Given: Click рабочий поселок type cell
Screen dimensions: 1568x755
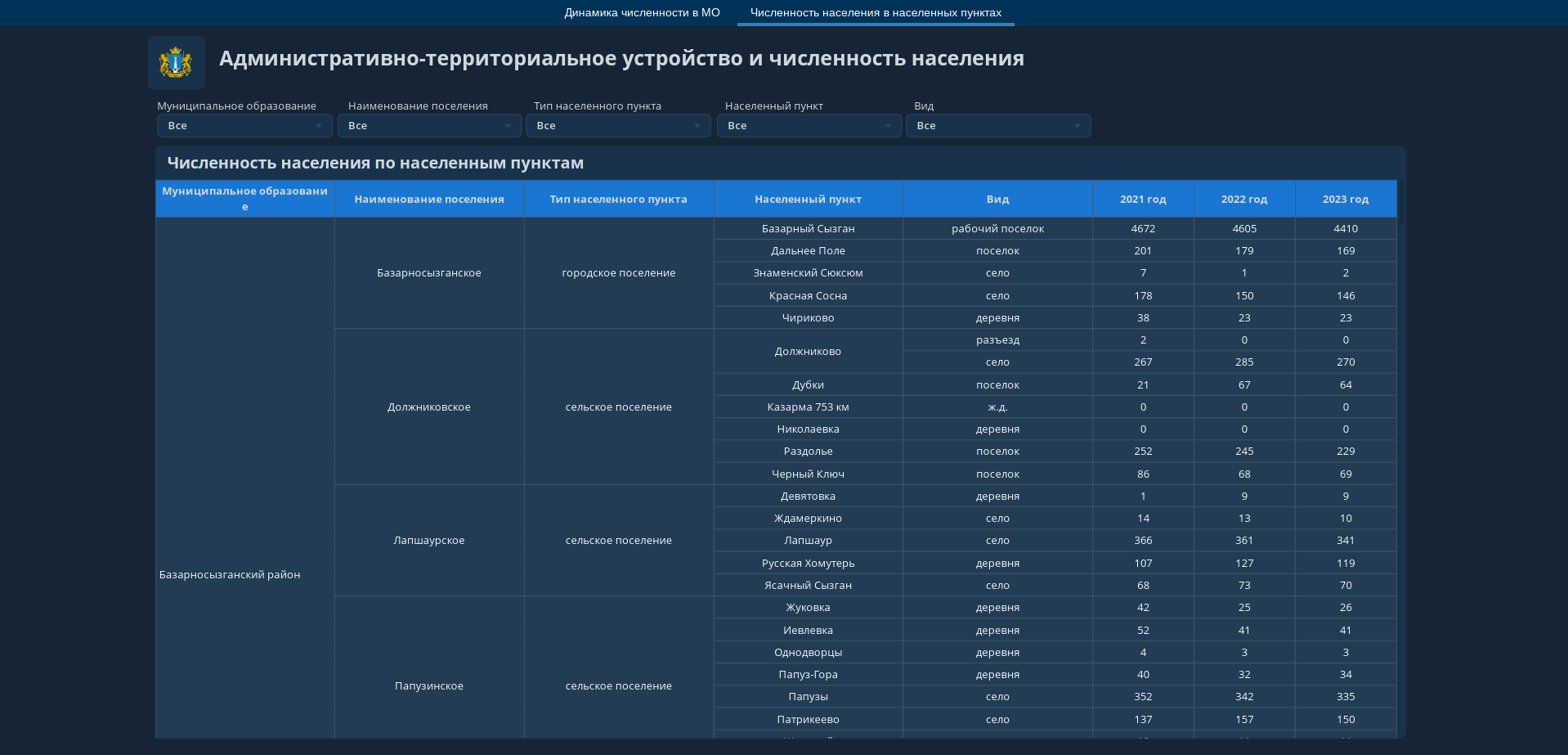Looking at the screenshot, I should click(x=998, y=228).
